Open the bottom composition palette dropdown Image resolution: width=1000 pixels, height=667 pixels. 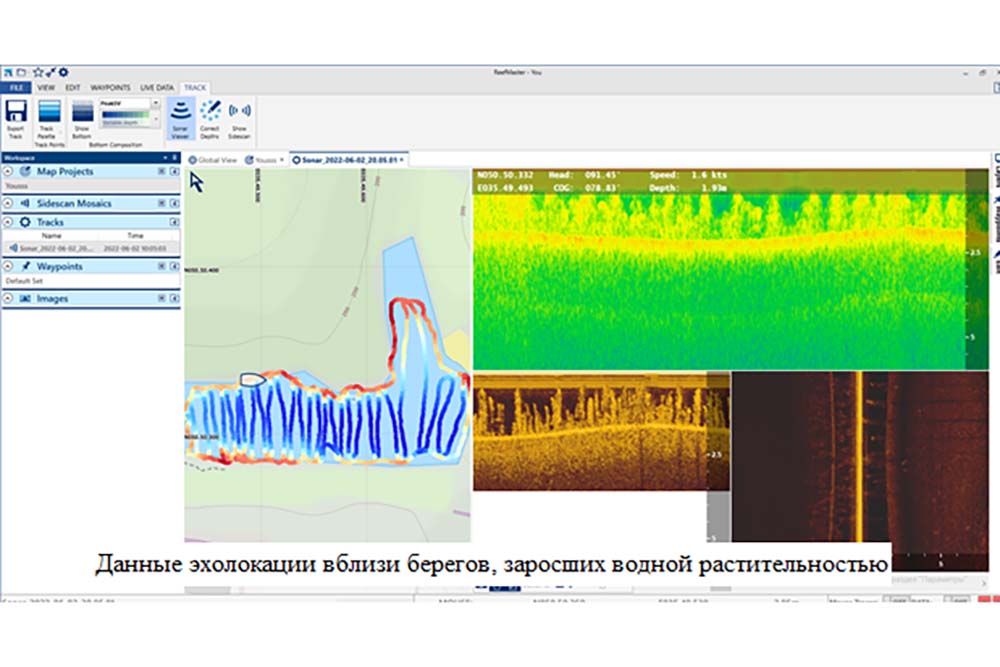[x=155, y=103]
